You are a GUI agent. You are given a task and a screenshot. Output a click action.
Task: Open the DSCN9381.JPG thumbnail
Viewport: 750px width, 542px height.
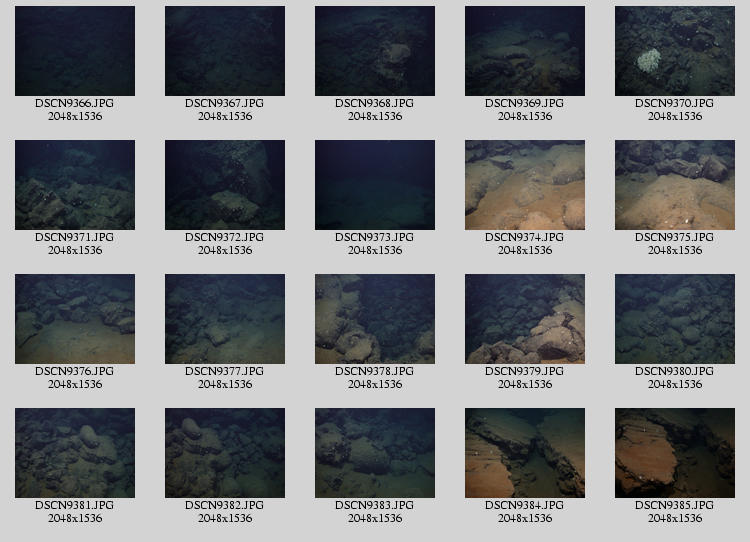tap(75, 453)
